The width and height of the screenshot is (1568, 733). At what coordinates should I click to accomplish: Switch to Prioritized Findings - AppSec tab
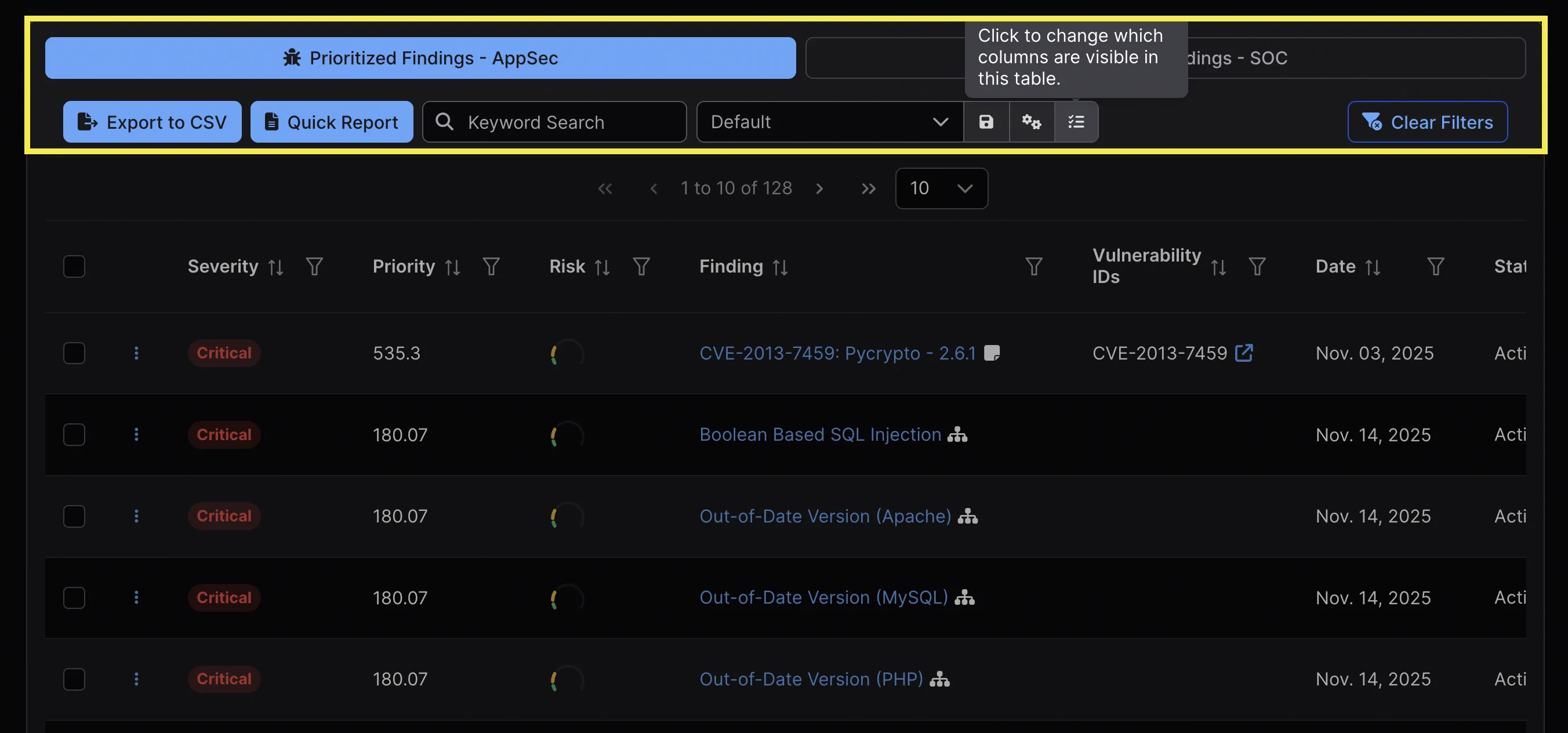420,58
